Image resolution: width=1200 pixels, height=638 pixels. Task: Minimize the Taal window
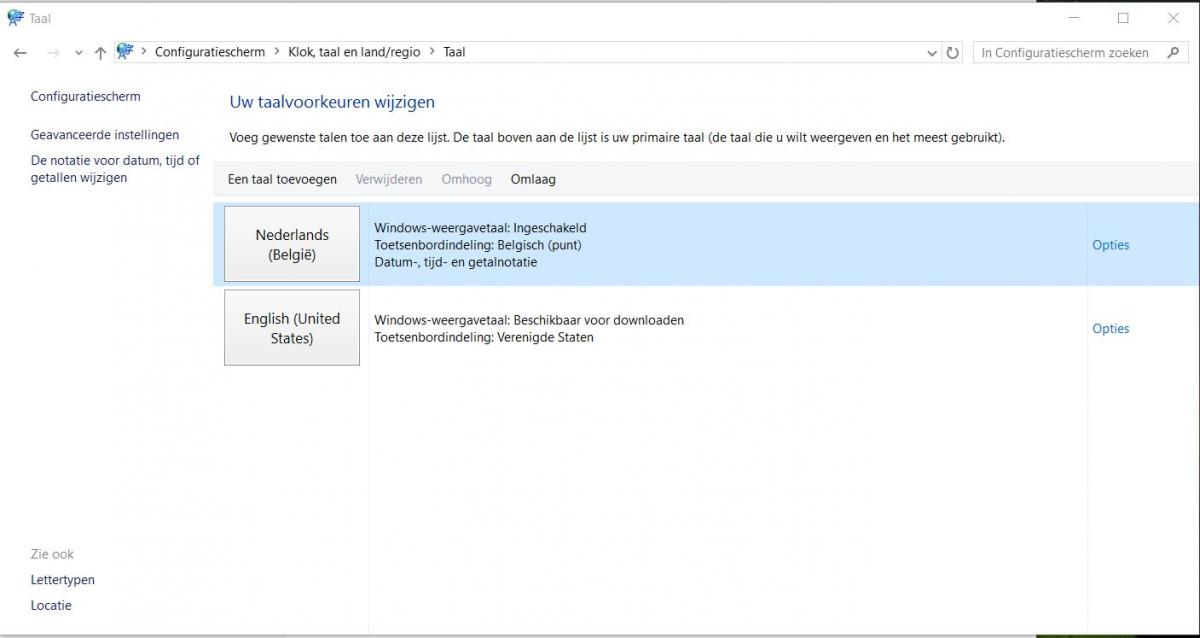[1073, 18]
